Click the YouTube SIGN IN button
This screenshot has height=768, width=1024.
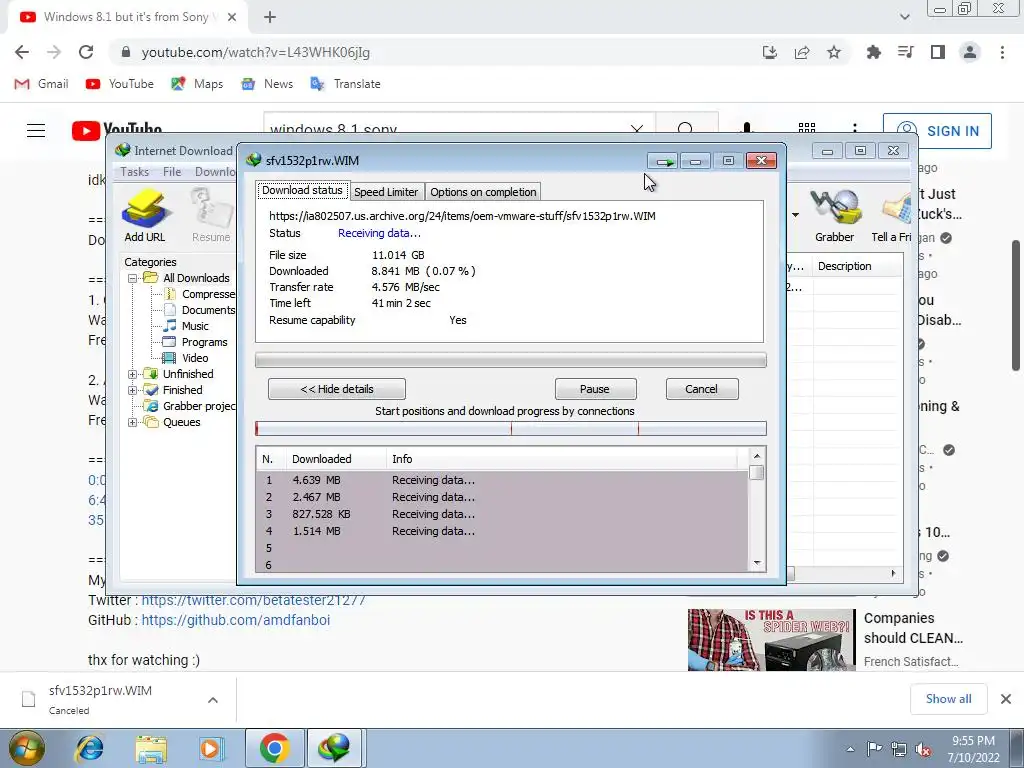937,131
